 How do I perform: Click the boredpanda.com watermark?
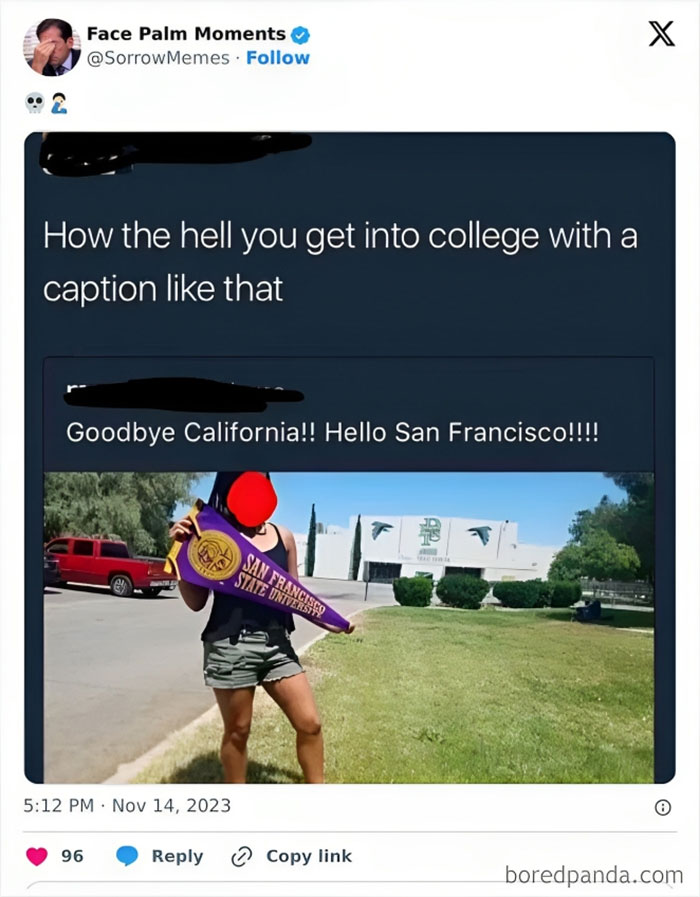click(594, 875)
